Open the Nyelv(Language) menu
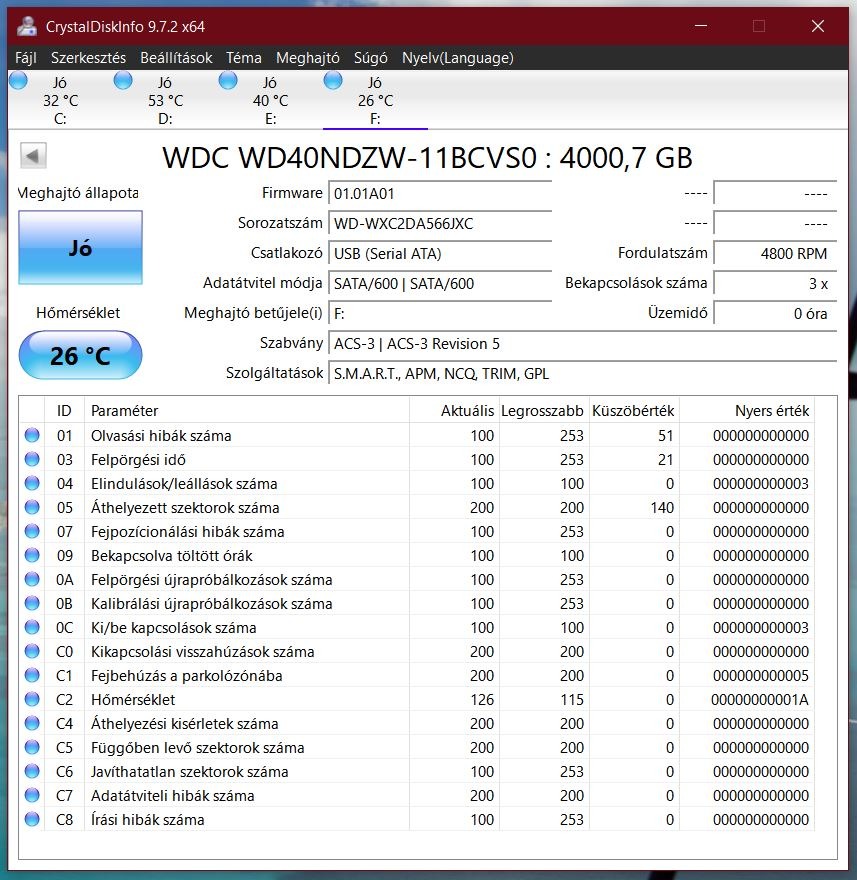The height and width of the screenshot is (880, 857). [457, 58]
